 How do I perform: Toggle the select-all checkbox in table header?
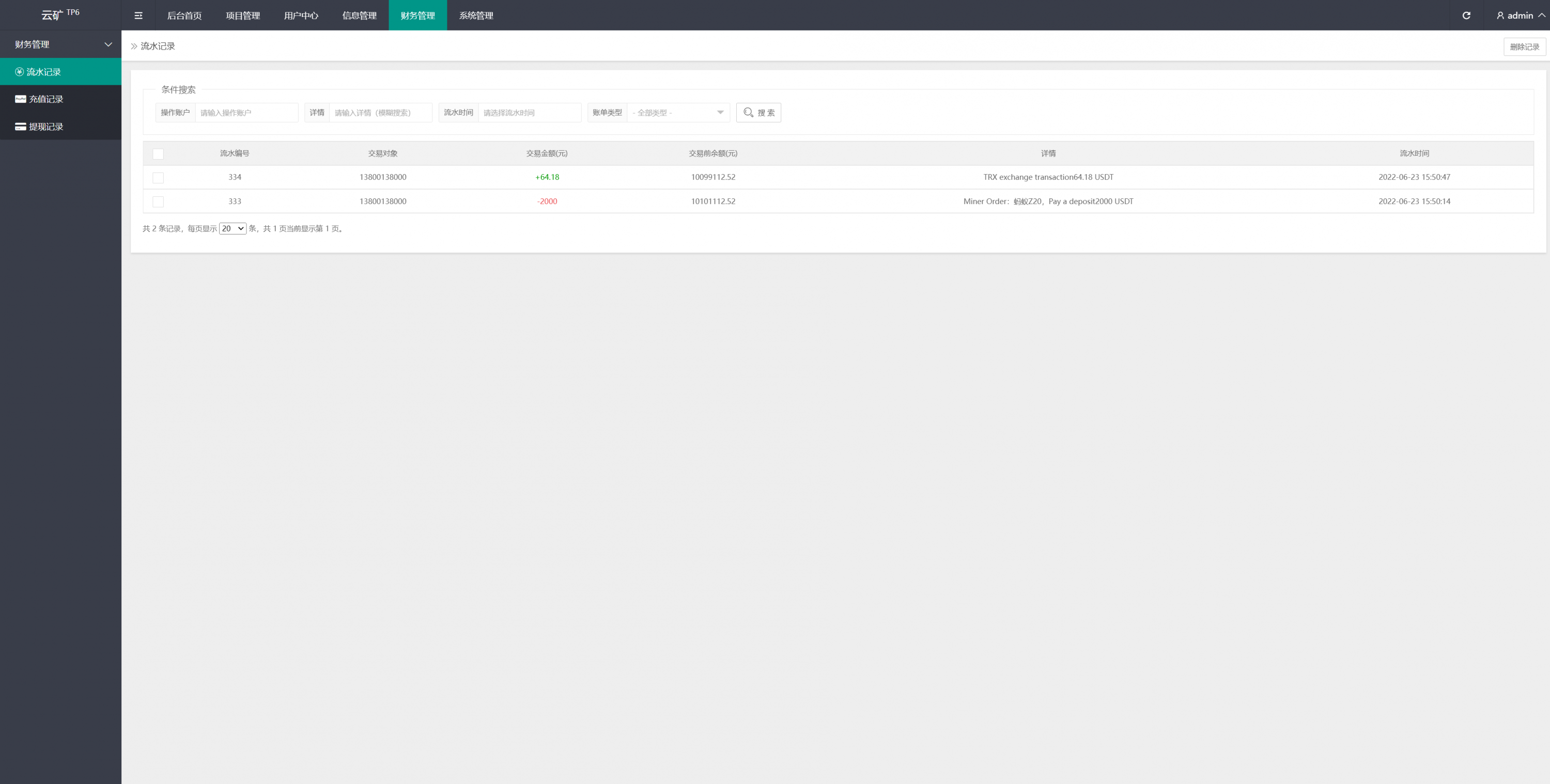click(158, 154)
